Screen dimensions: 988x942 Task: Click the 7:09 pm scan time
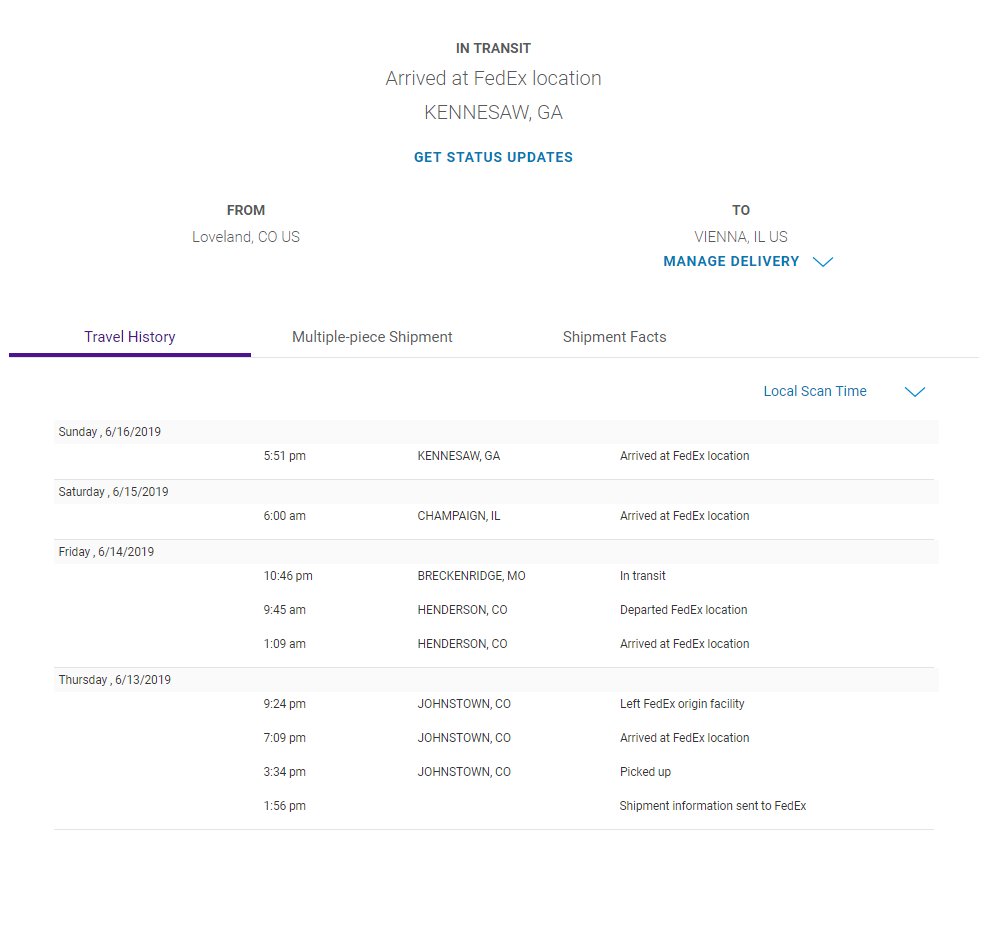pos(284,737)
